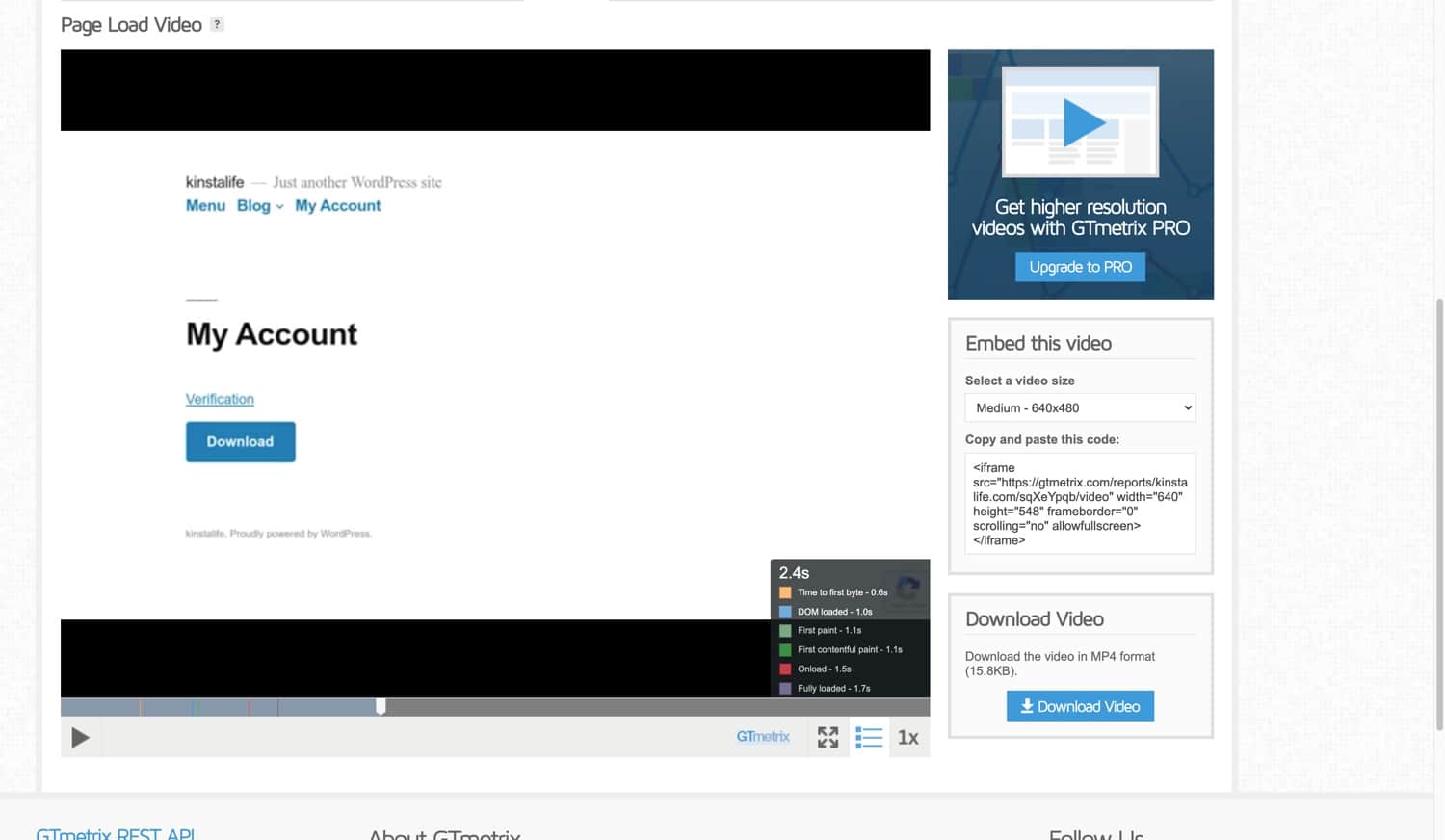
Task: Click My Account in the kinstalife navigation
Action: (x=337, y=205)
